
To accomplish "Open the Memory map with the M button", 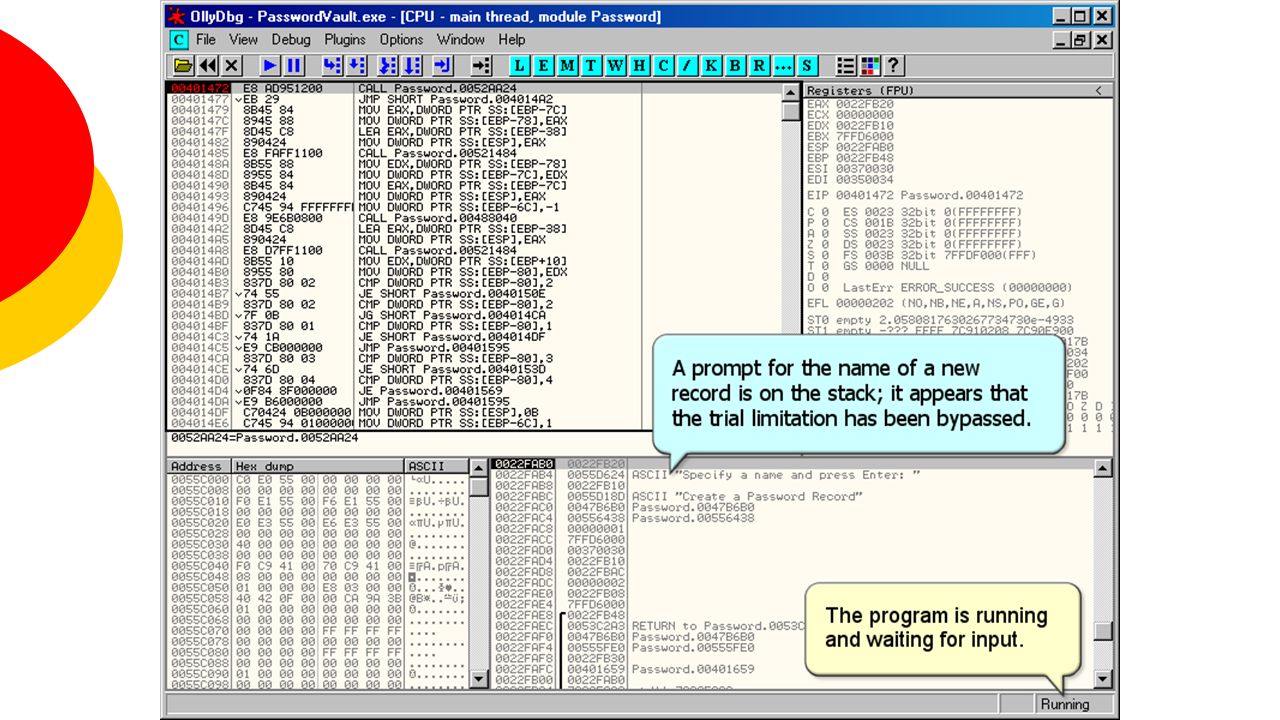I will pos(568,66).
